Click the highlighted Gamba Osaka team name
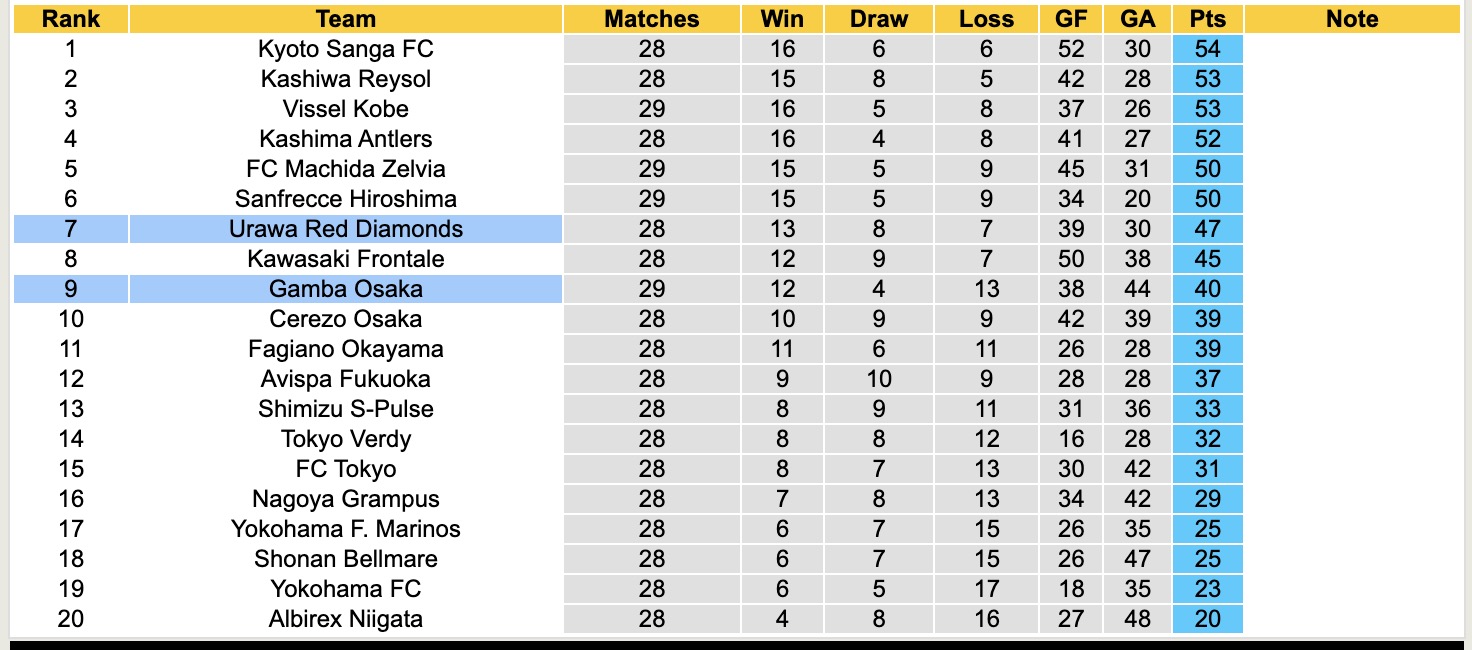This screenshot has height=650, width=1472. pyautogui.click(x=345, y=289)
